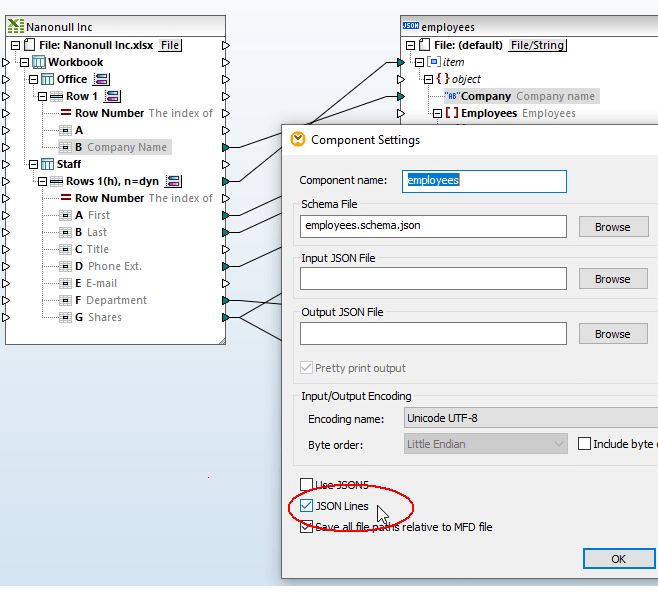Viewport: 658px width, 594px height.
Task: Collapse the object node in employees
Action: tap(427, 79)
